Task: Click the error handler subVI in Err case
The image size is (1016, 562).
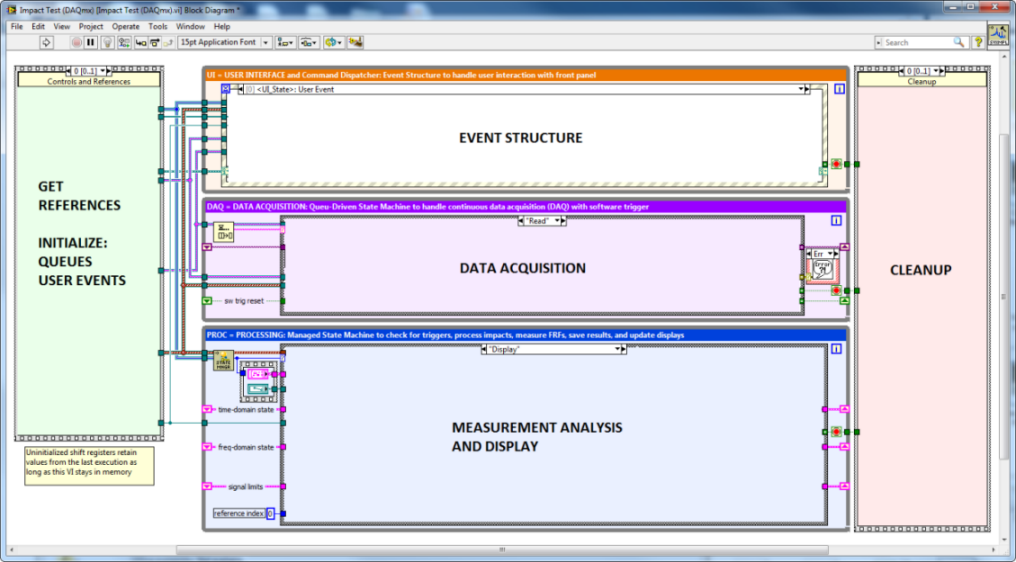Action: click(x=822, y=270)
